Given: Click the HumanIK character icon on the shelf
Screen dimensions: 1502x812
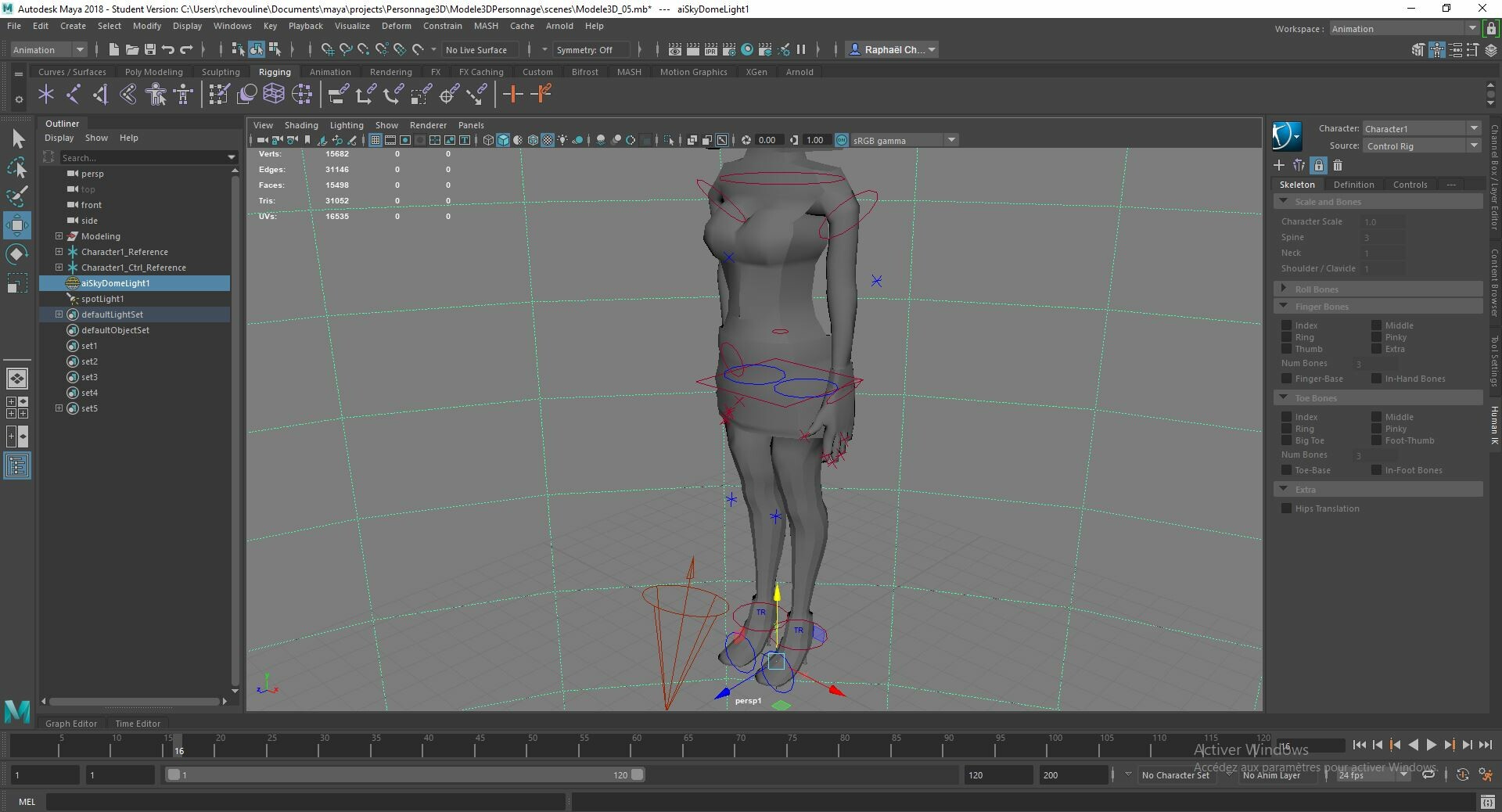Looking at the screenshot, I should click(x=155, y=95).
